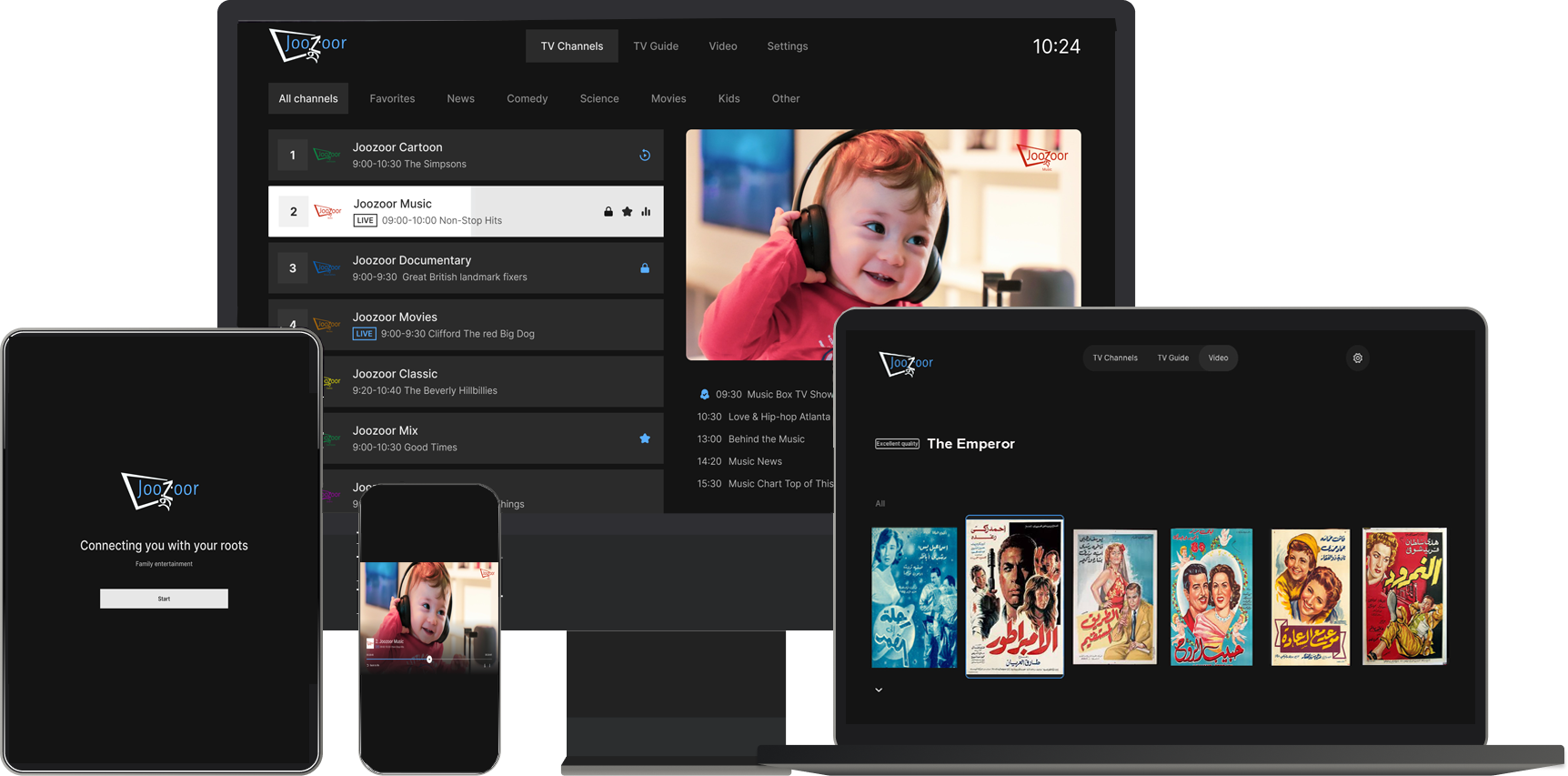Open settings gear icon on the laptop screen
Viewport: 1568px width, 776px height.
coord(1357,358)
